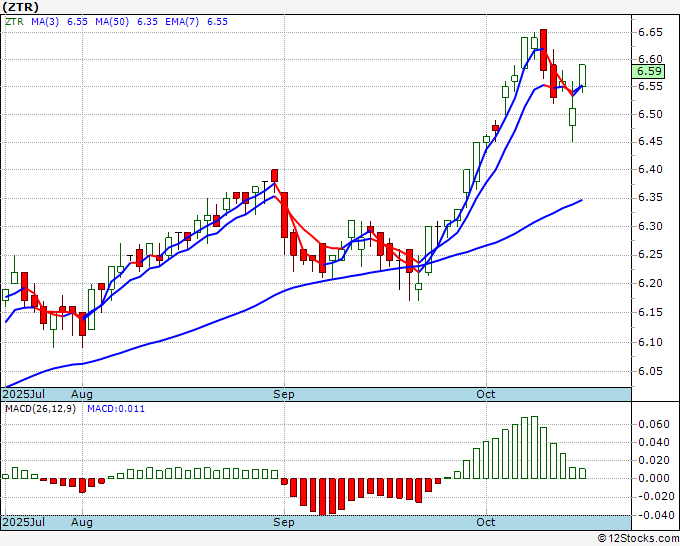The image size is (680, 546).
Task: Click the Sep label on price chart axis
Action: [x=284, y=394]
